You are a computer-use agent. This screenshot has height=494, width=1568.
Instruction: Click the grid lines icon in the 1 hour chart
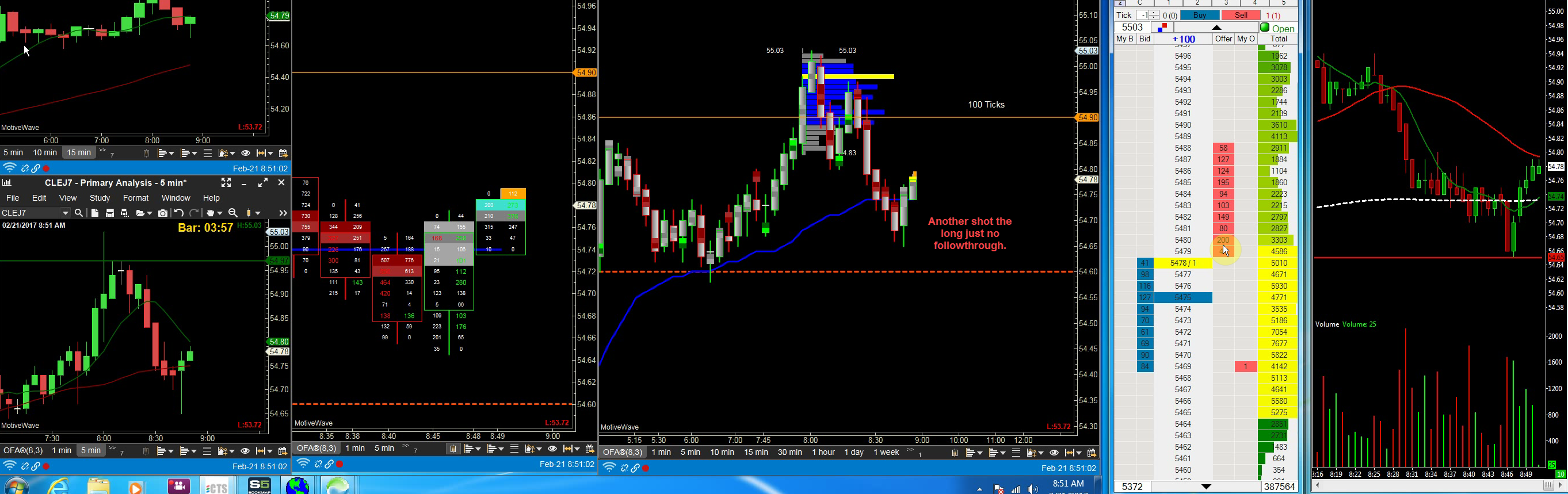click(x=1016, y=453)
